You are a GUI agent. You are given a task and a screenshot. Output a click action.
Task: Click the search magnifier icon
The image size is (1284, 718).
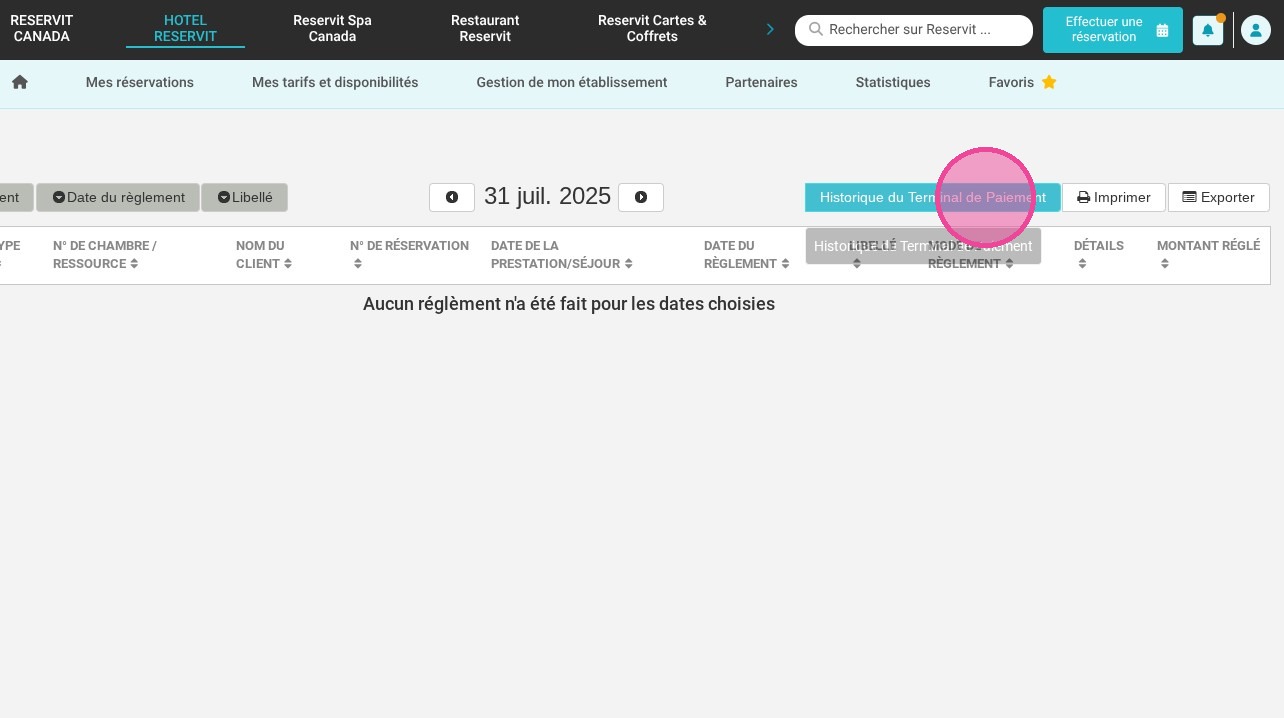816,30
